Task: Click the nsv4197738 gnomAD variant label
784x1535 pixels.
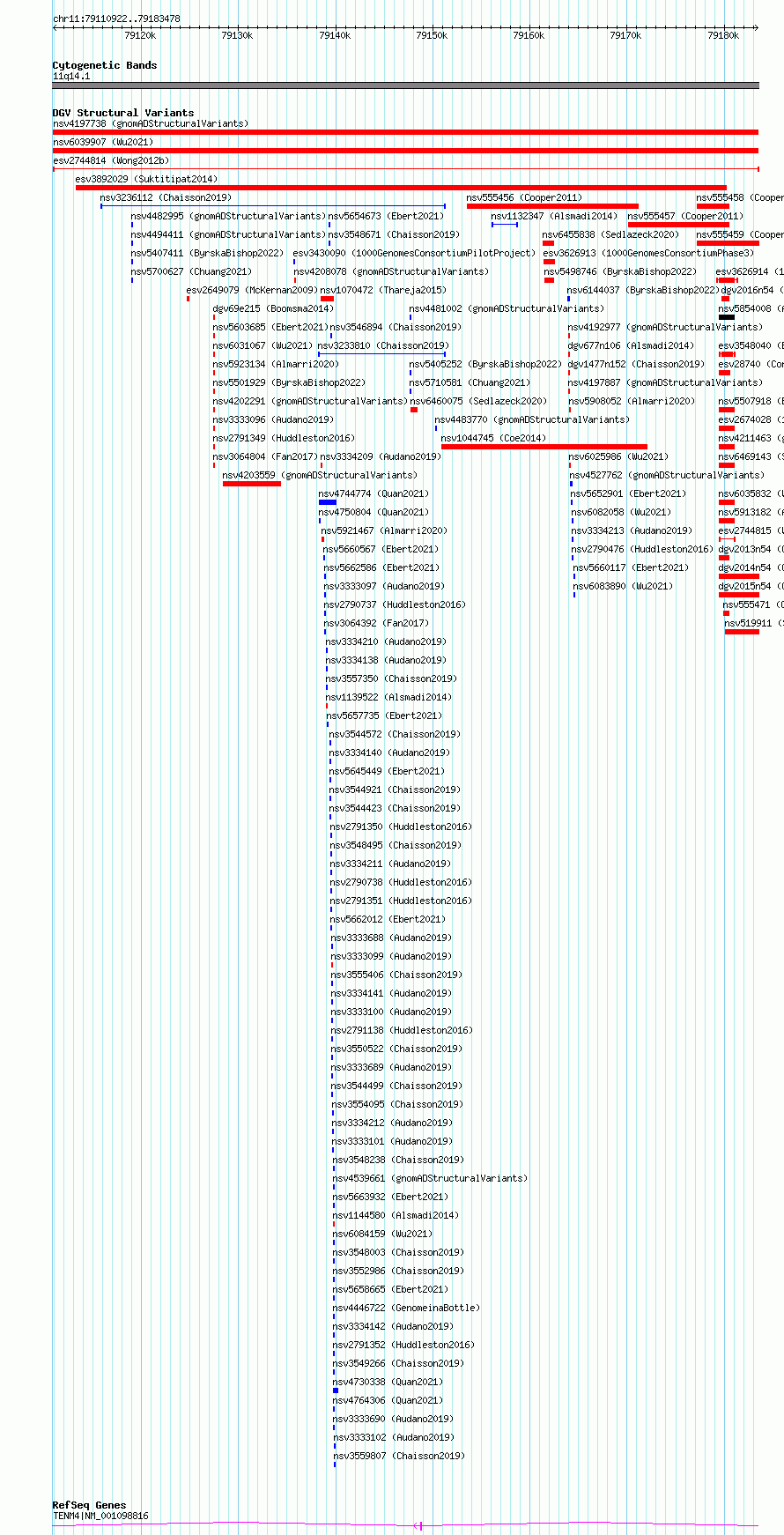Action: click(151, 123)
